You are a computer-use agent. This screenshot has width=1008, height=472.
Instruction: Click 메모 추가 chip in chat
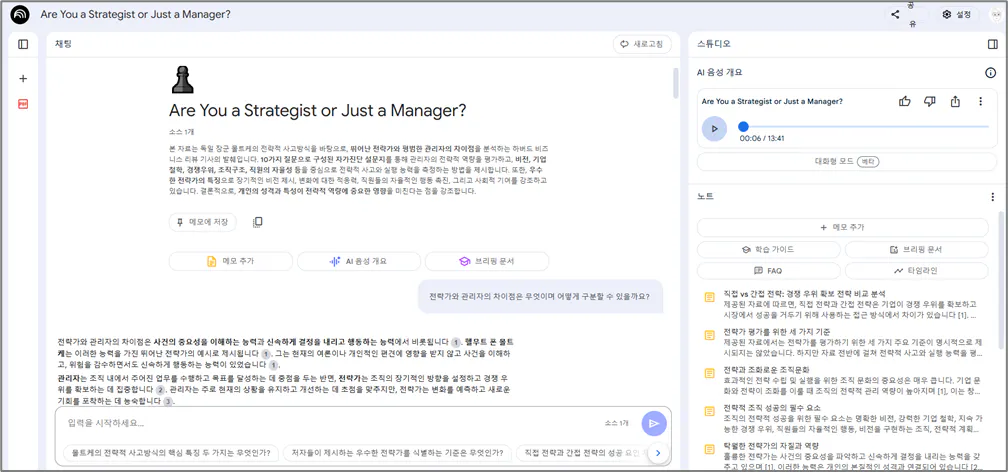point(231,261)
